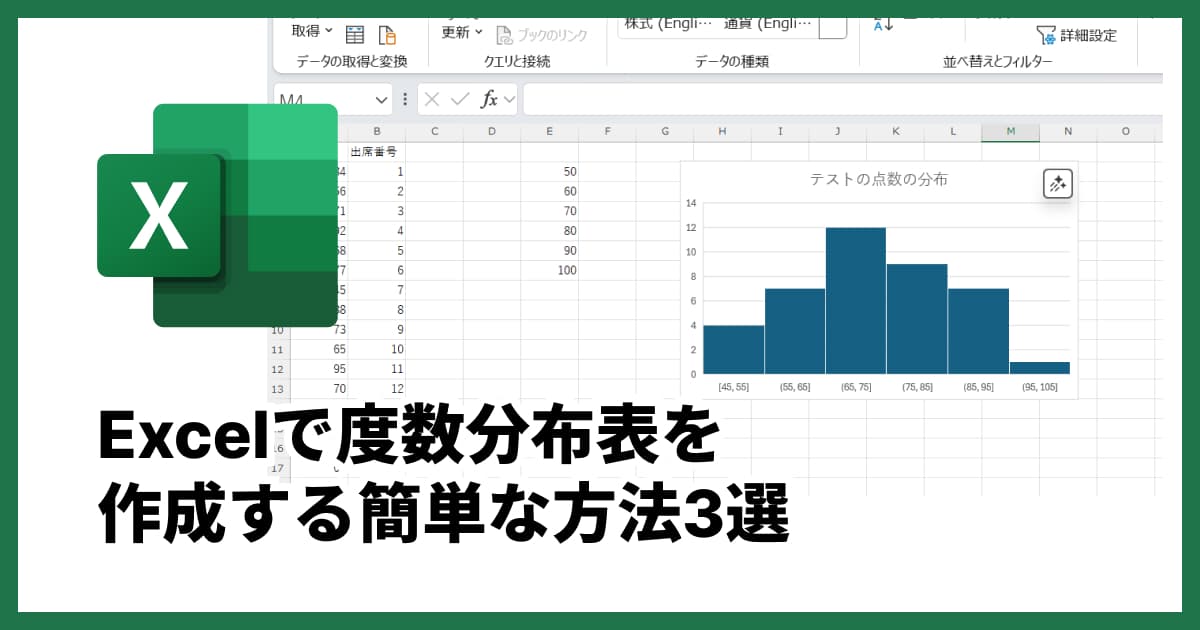Image resolution: width=1200 pixels, height=630 pixels.
Task: Click the ascending sort A↓ icon
Action: click(x=883, y=25)
